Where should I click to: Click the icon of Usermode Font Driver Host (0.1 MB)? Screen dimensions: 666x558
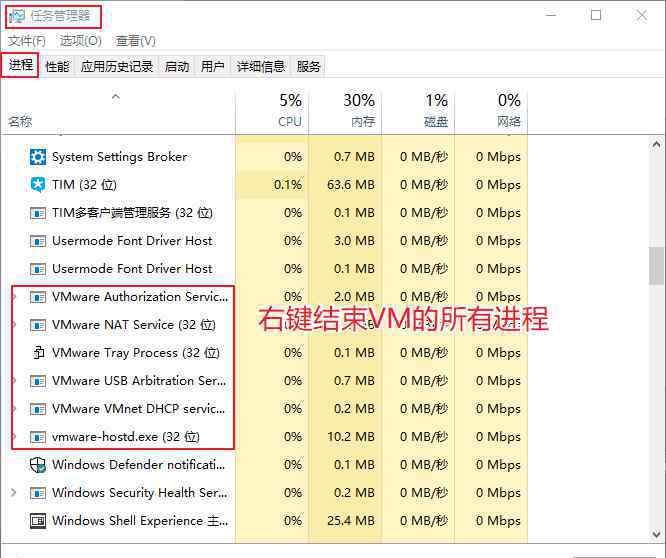[38, 269]
